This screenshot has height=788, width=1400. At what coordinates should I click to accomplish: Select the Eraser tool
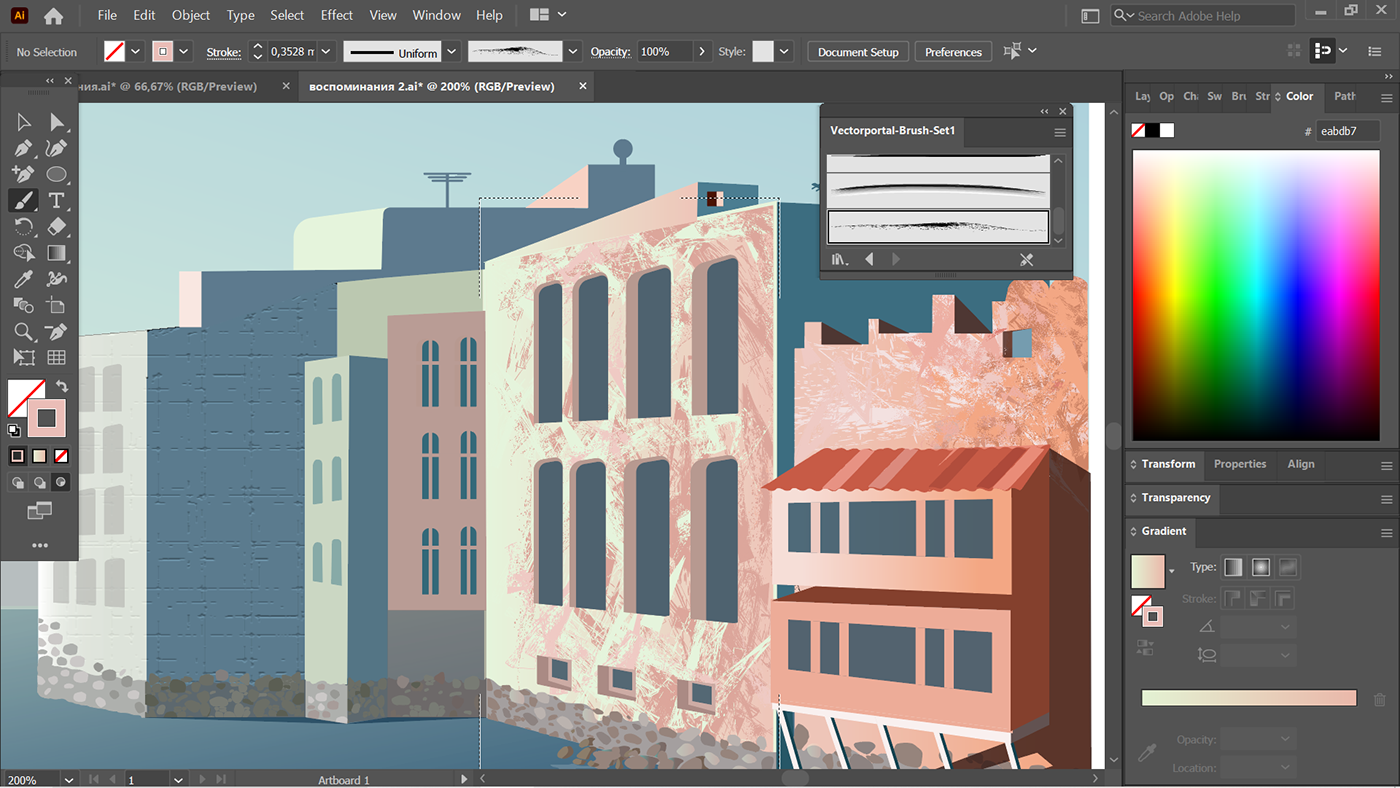pos(56,227)
